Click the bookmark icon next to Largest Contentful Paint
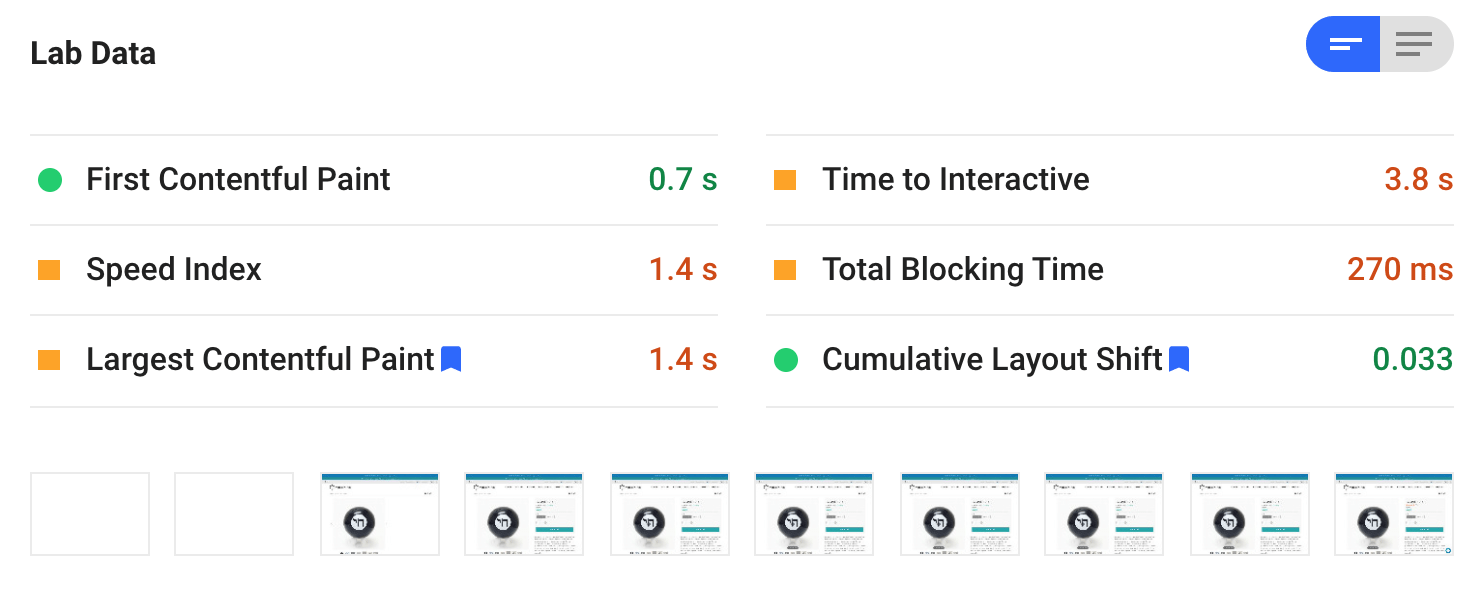The image size is (1480, 602). click(451, 359)
